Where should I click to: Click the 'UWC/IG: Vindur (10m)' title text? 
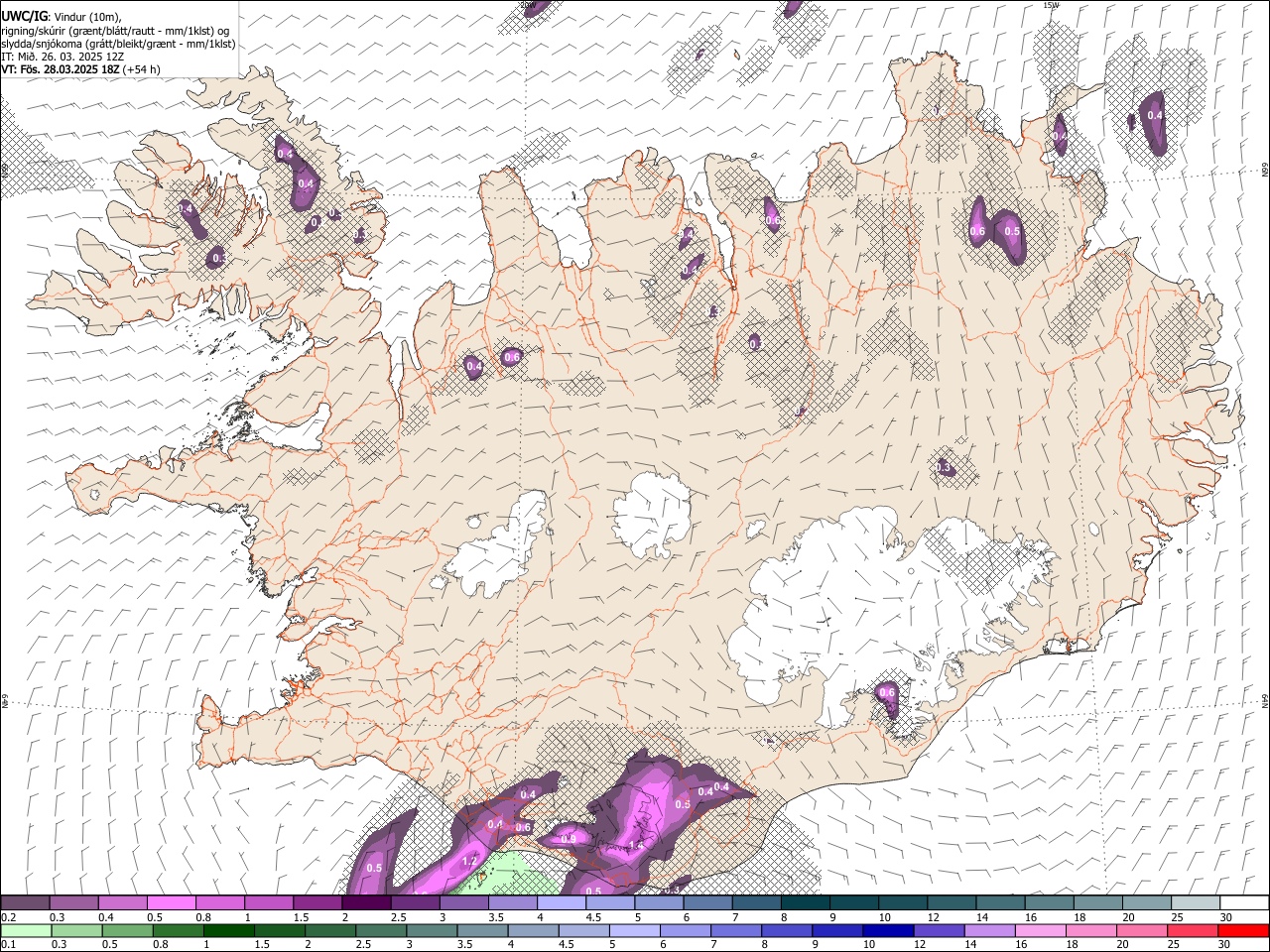[x=62, y=16]
